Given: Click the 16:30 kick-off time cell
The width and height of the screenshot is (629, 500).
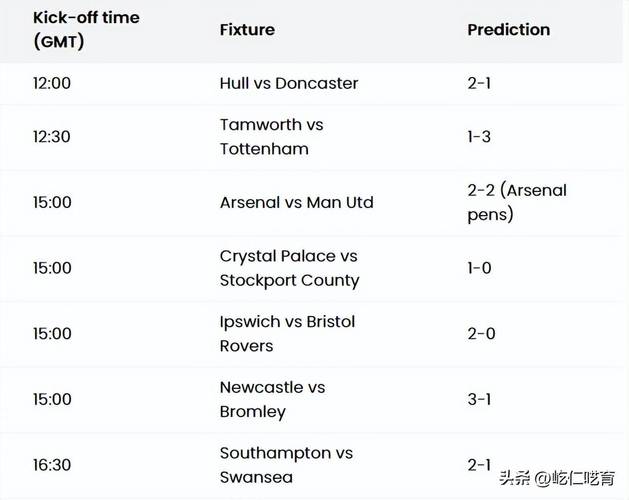Looking at the screenshot, I should 52,465.
